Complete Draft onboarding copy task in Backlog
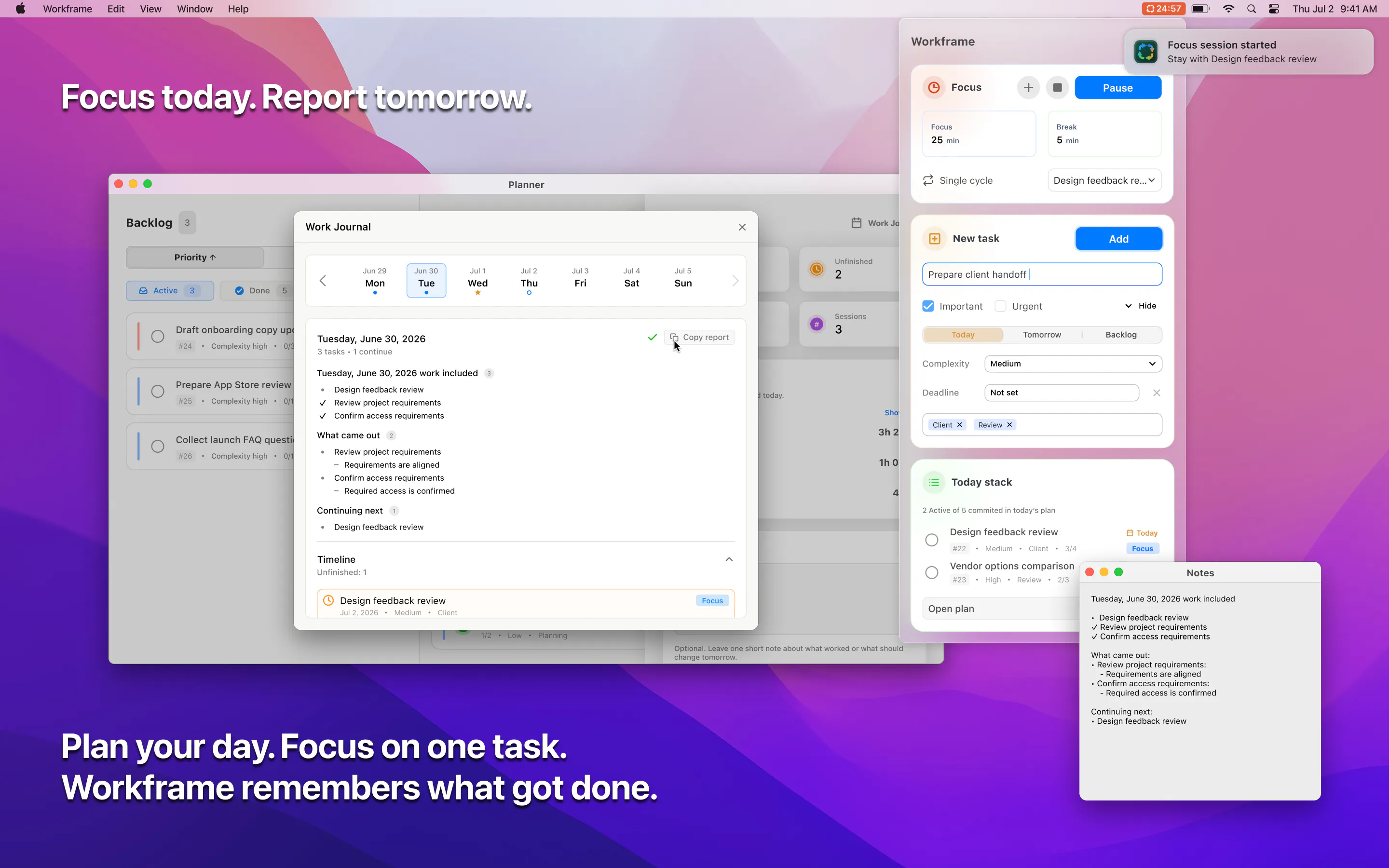Image resolution: width=1389 pixels, height=868 pixels. (x=157, y=337)
